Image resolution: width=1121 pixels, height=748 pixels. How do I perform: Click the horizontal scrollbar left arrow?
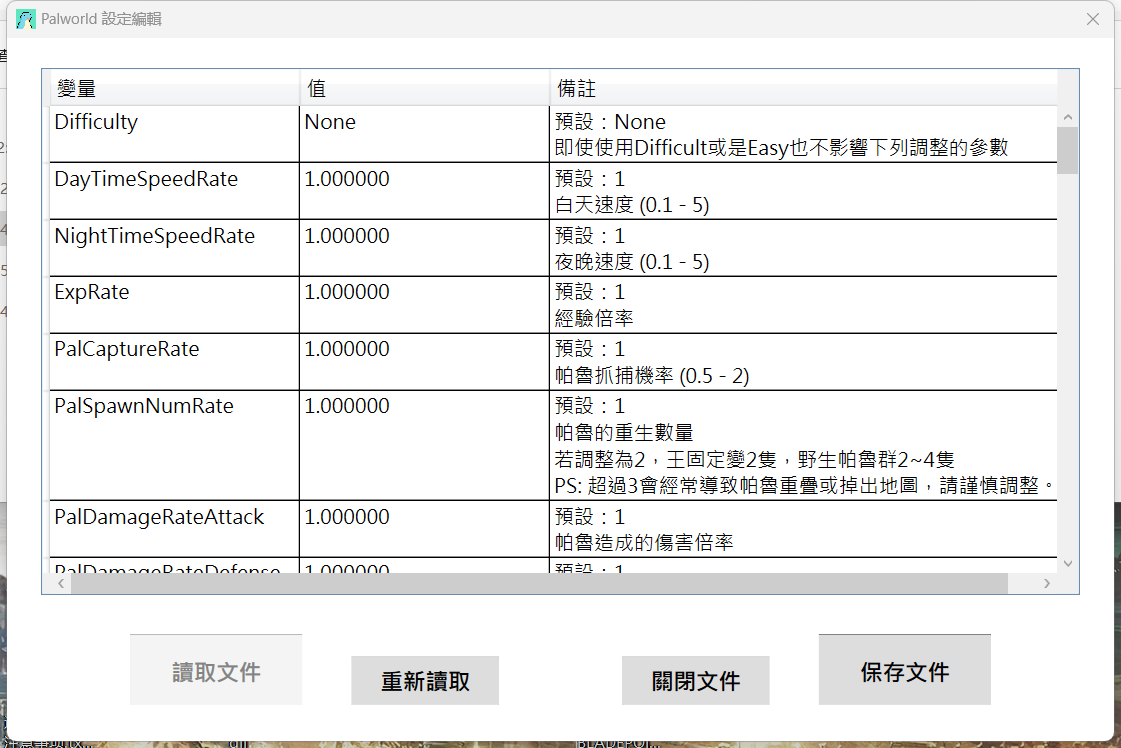click(x=61, y=584)
